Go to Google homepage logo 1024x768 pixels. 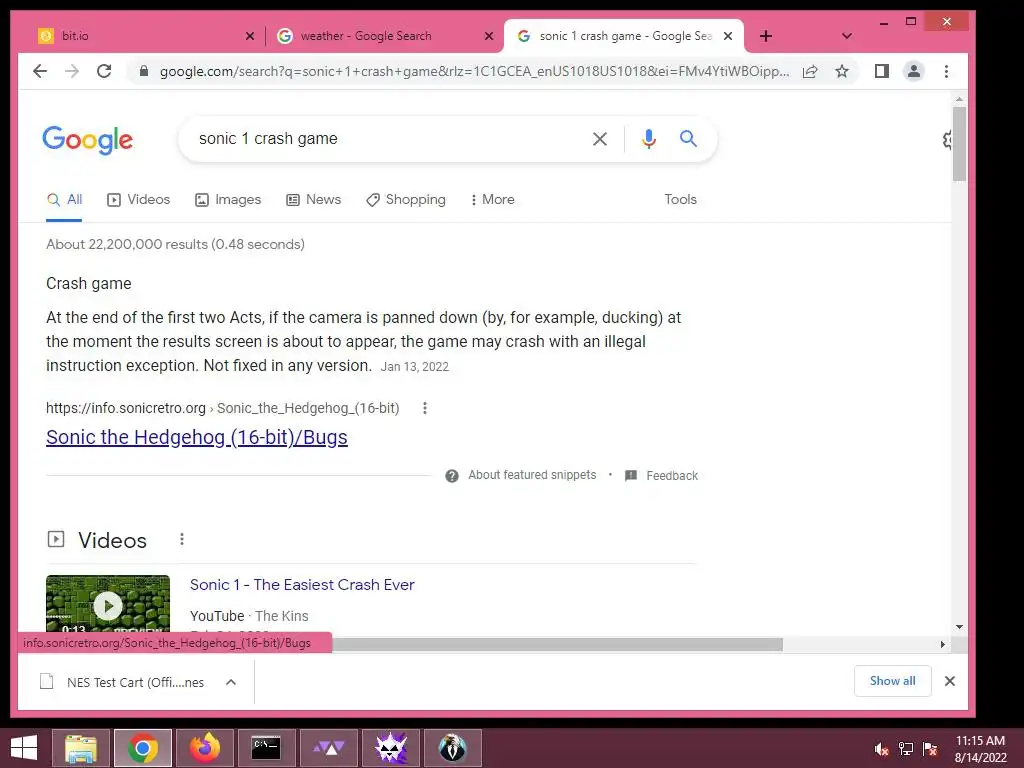pos(88,140)
